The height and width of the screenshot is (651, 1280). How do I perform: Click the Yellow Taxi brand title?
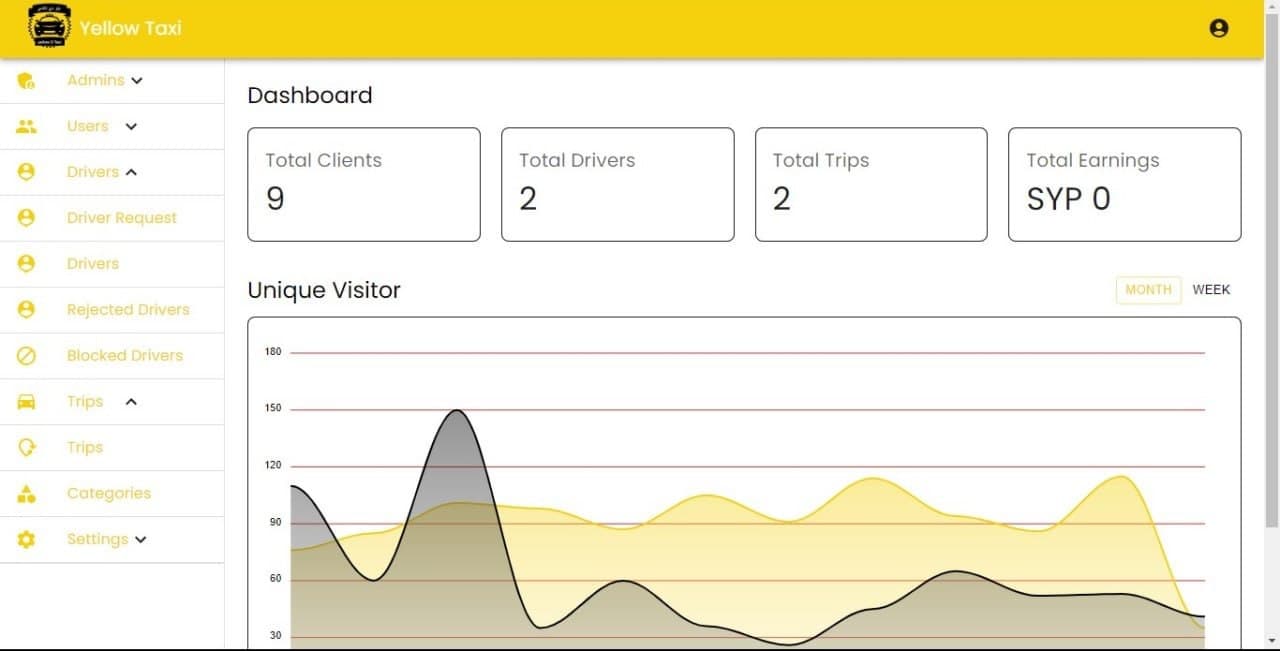pos(130,28)
